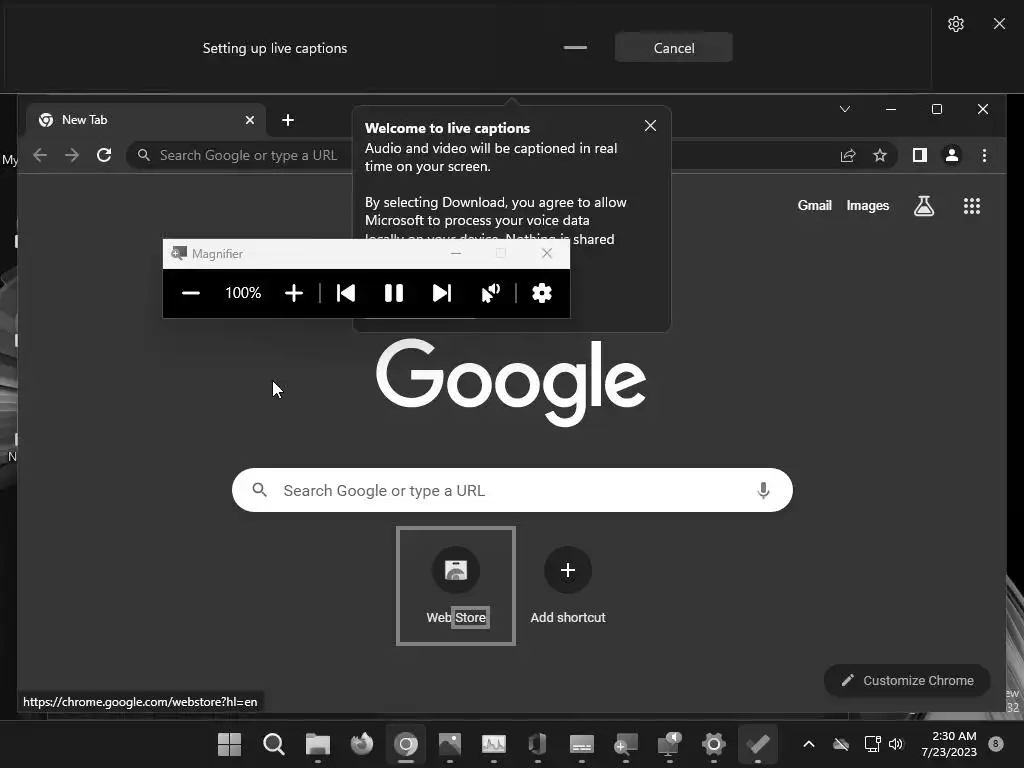Dismiss Welcome to live captions popup
The image size is (1024, 768).
pos(650,125)
